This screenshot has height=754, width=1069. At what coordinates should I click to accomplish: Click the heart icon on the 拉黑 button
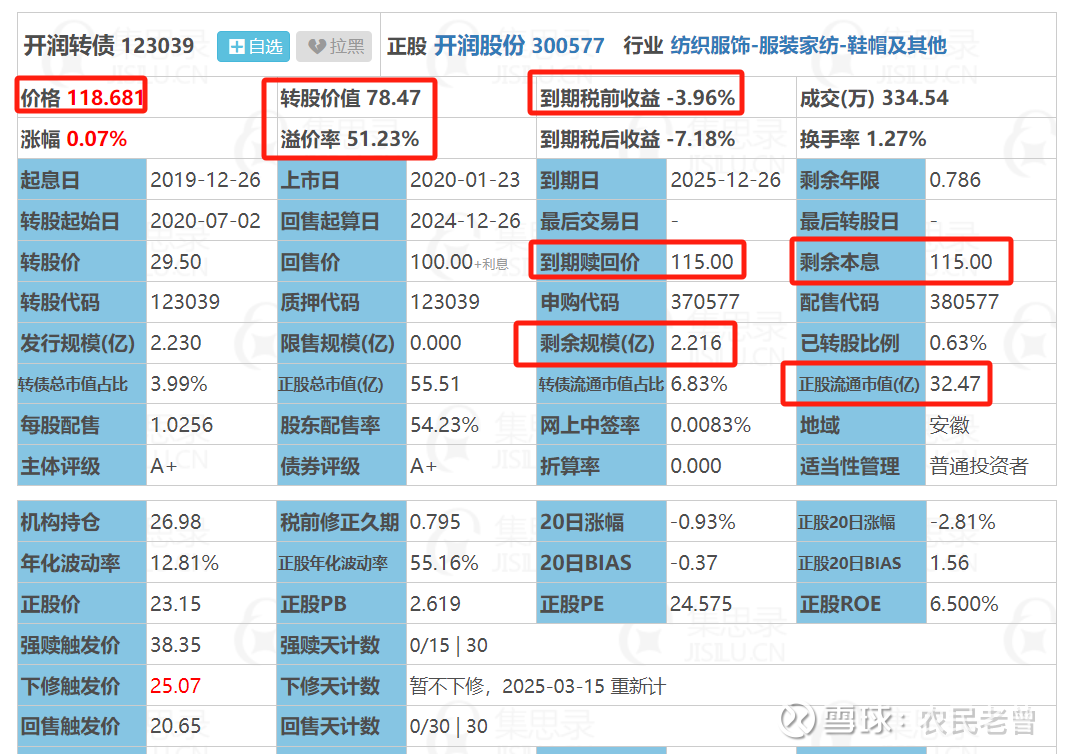(315, 46)
